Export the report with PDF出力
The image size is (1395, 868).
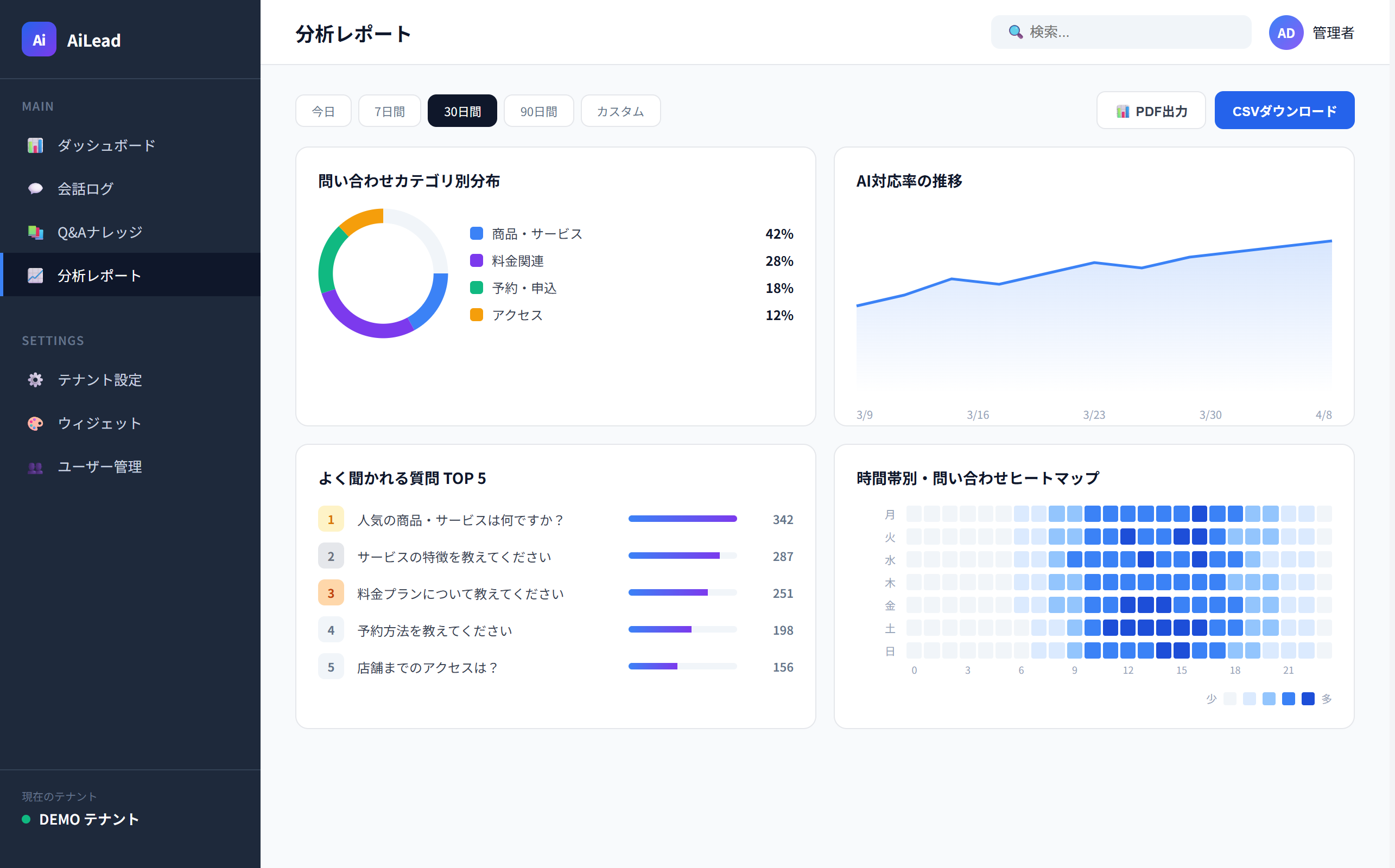pyautogui.click(x=1150, y=110)
